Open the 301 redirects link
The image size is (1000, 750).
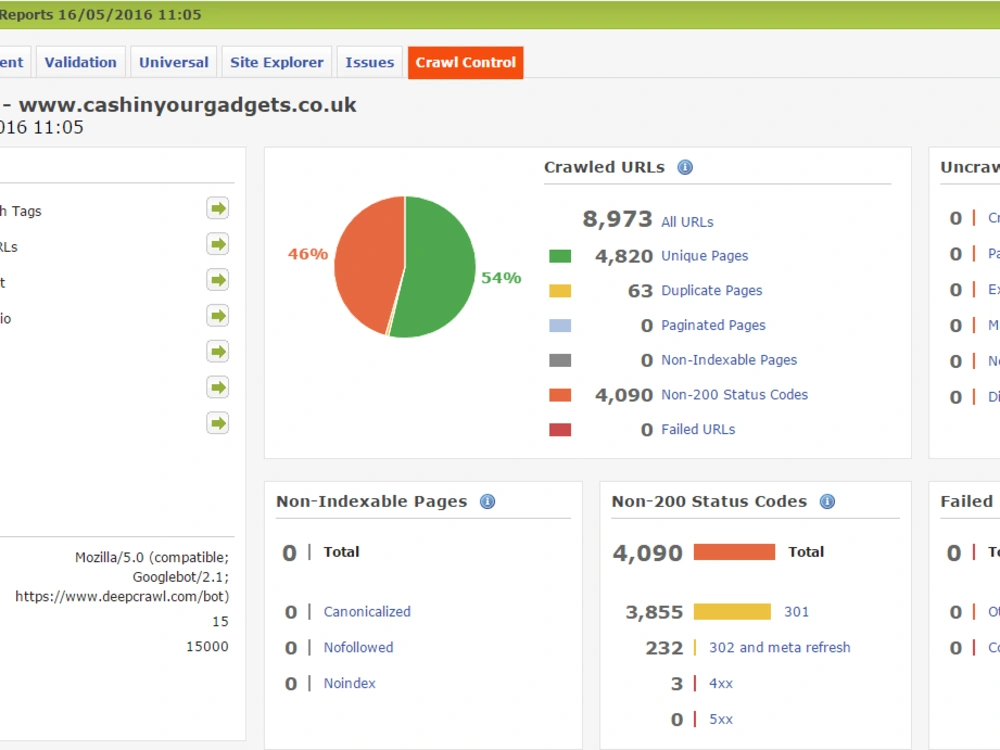pyautogui.click(x=796, y=612)
